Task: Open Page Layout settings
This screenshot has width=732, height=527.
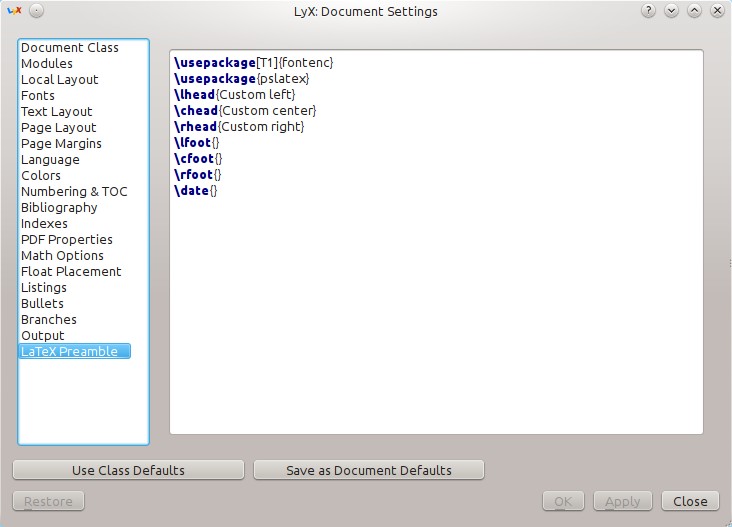Action: point(58,127)
